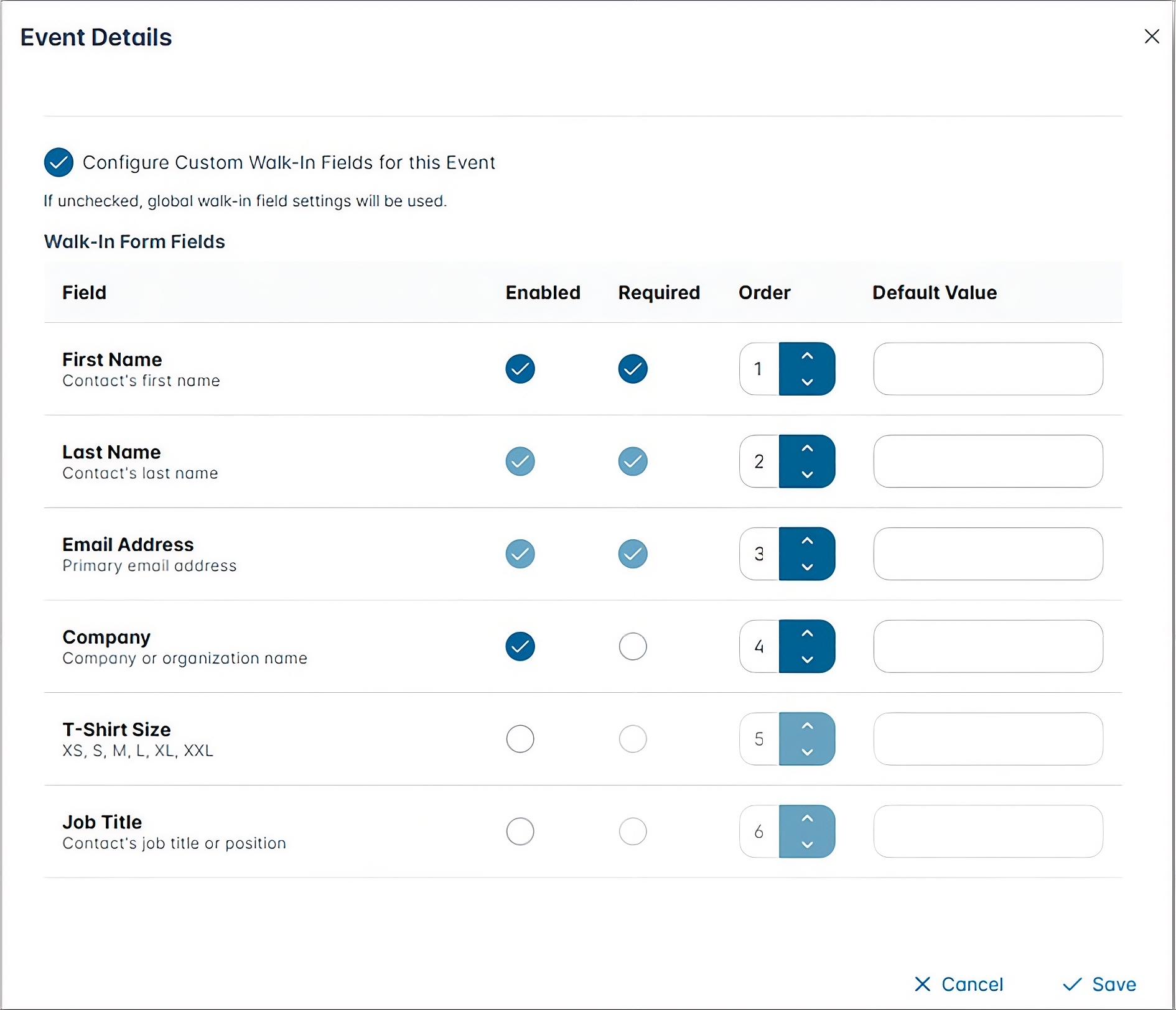The image size is (1176, 1010).
Task: Focus the Last Name default value input
Action: 988,461
